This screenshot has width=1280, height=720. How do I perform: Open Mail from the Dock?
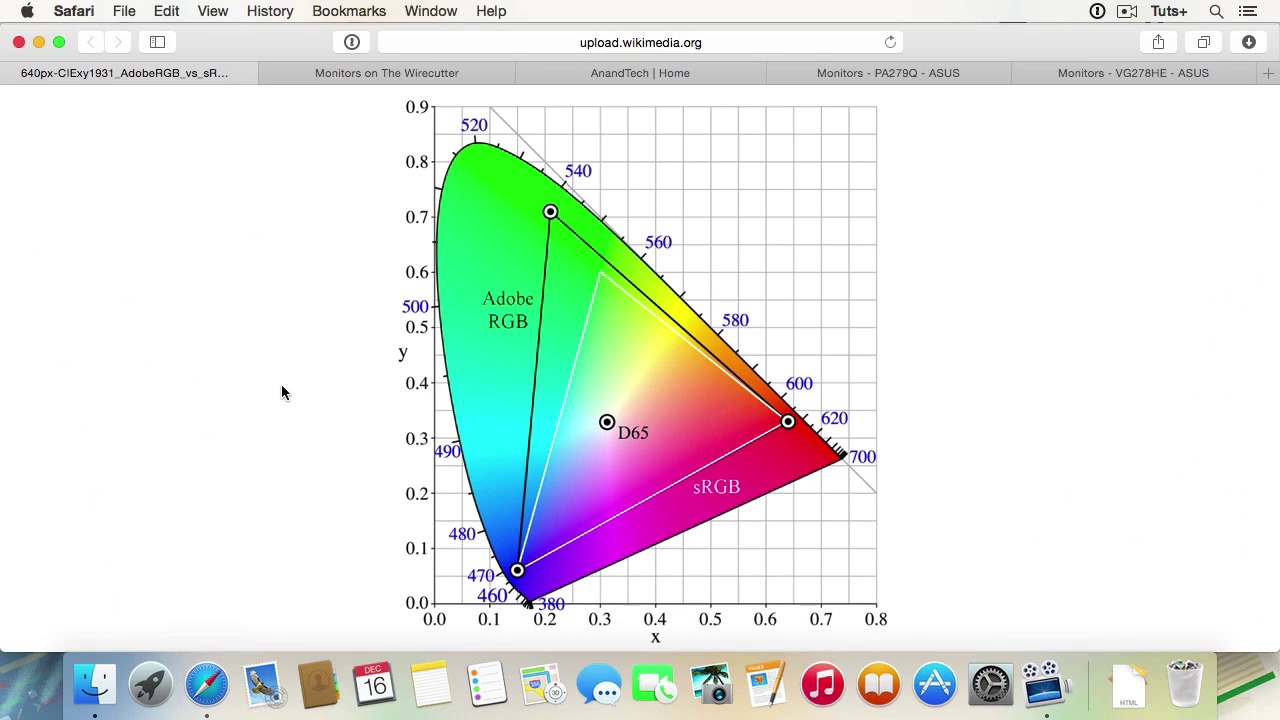tap(263, 685)
